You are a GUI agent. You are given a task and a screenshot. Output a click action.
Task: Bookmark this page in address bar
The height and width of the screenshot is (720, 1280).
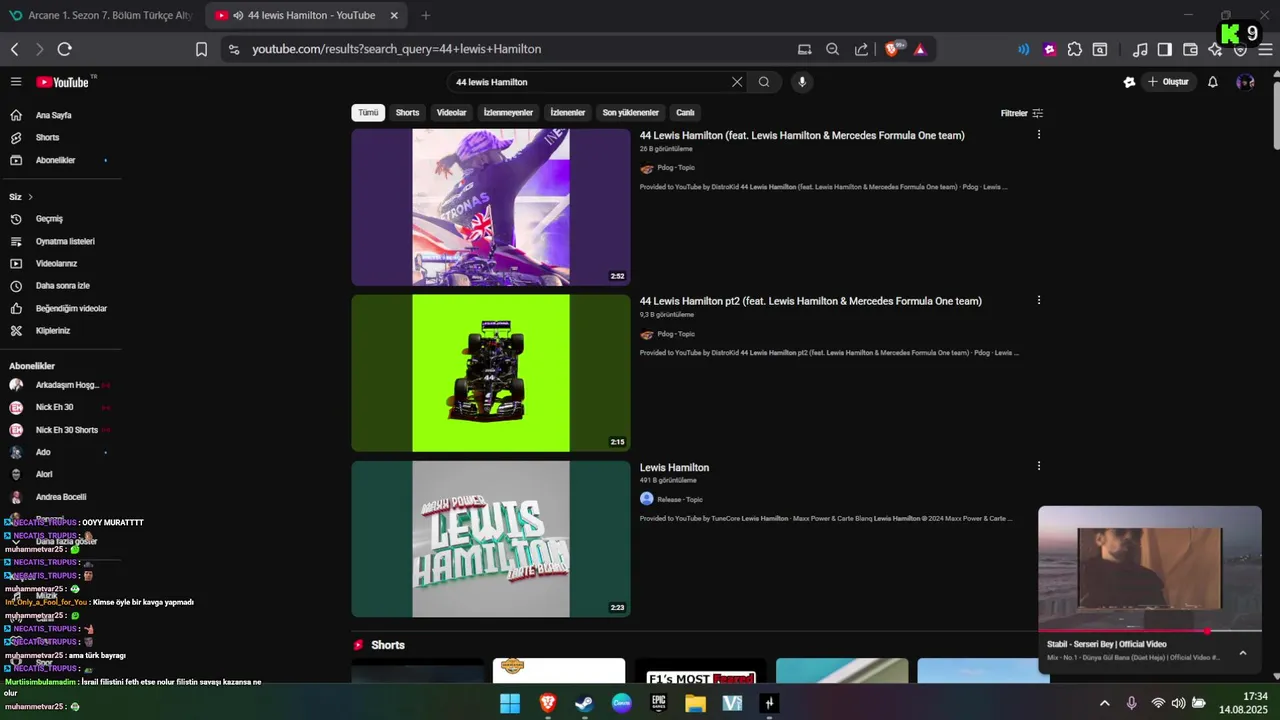(x=201, y=49)
